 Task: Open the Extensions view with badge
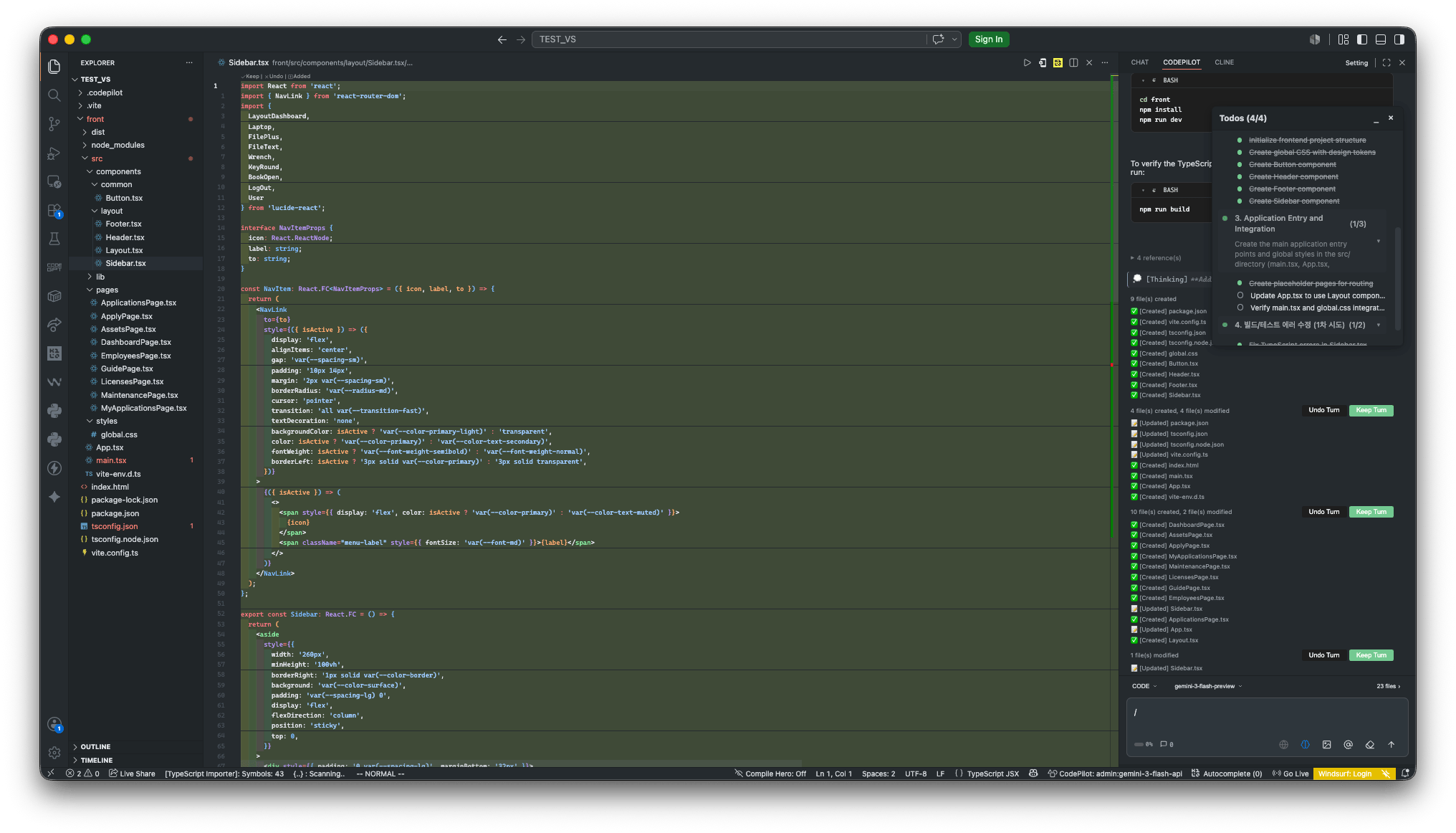(x=54, y=210)
